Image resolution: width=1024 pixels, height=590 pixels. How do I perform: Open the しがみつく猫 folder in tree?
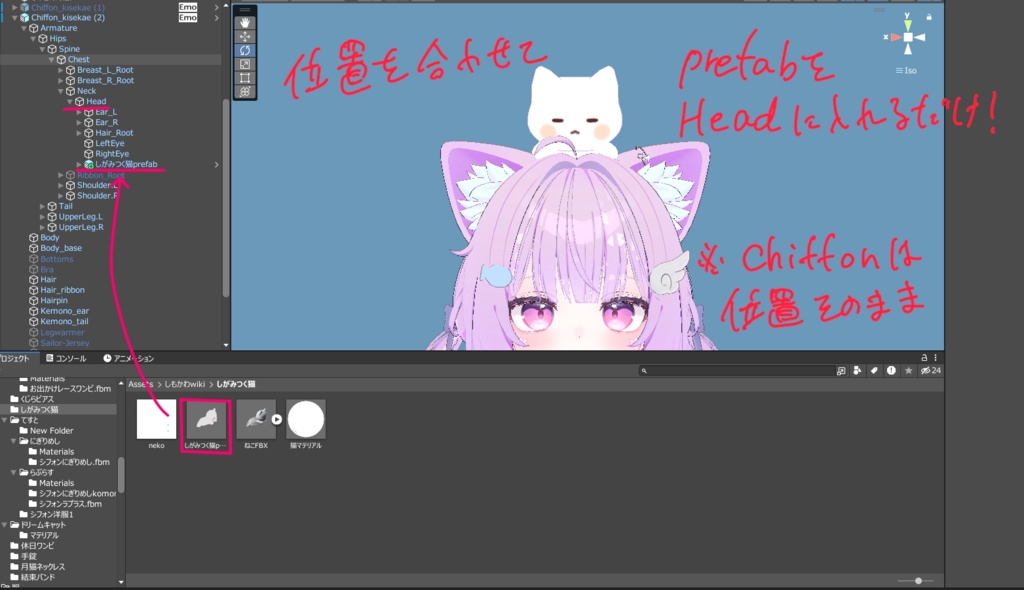[x=39, y=410]
